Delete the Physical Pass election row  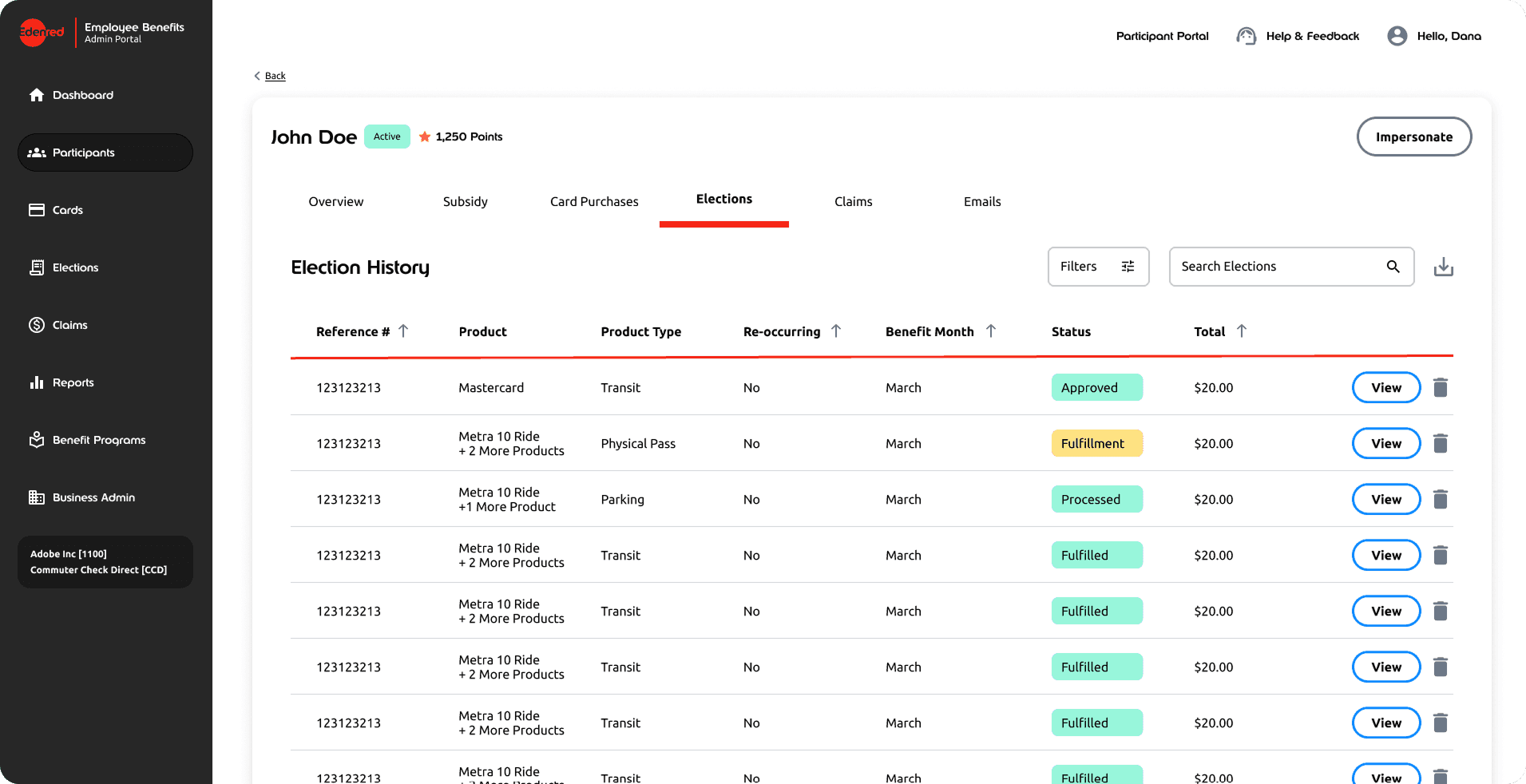[x=1441, y=443]
